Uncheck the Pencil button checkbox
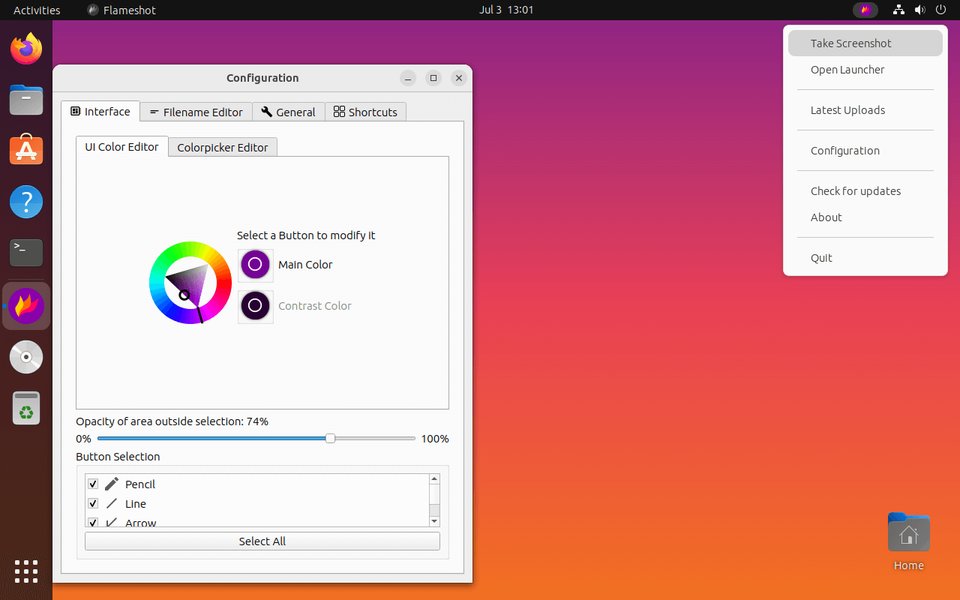The image size is (960, 600). [x=93, y=484]
